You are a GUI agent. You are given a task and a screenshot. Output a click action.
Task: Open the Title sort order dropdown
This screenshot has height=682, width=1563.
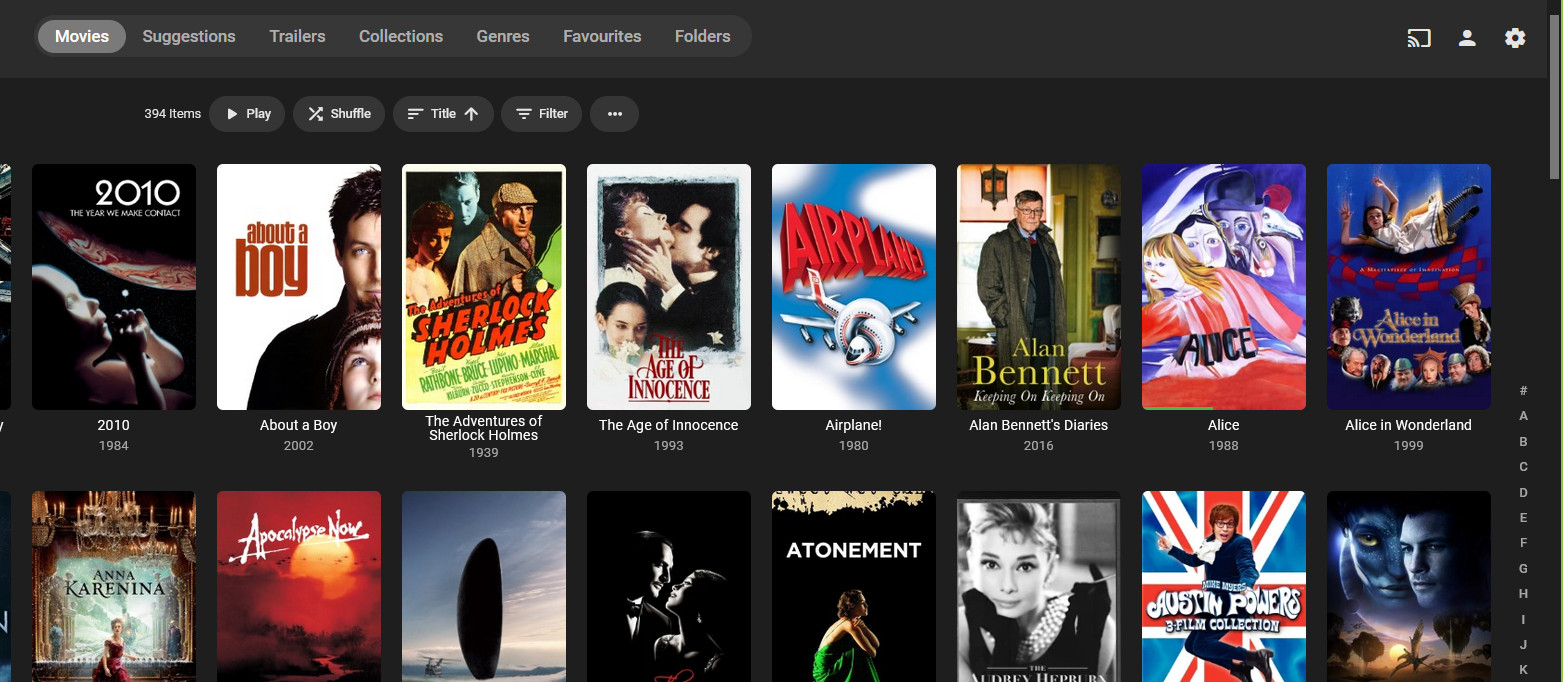pos(443,114)
